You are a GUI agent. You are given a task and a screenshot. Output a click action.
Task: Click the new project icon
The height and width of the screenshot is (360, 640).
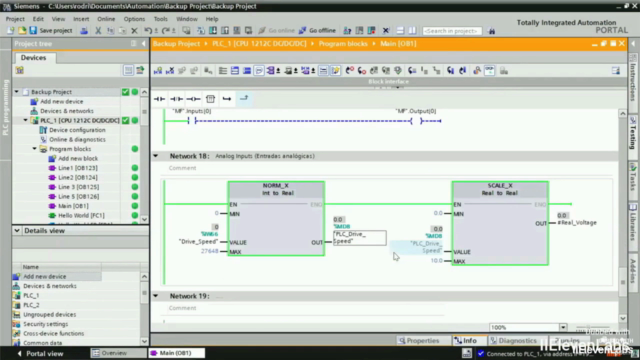pyautogui.click(x=11, y=31)
